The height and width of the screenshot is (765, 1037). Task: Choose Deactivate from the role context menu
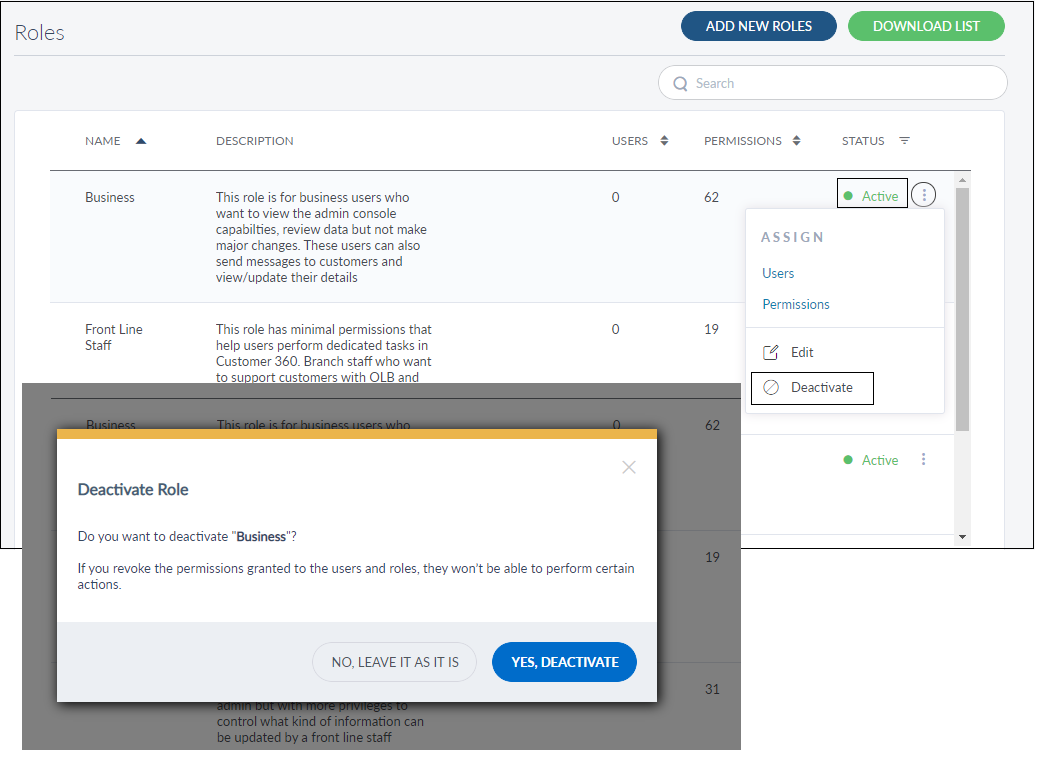pyautogui.click(x=821, y=388)
